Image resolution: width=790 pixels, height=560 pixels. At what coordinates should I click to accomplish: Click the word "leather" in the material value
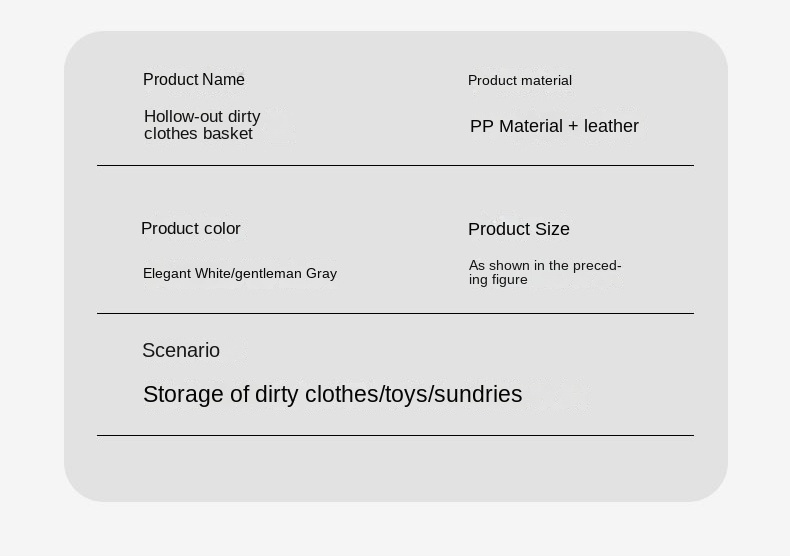tap(611, 126)
